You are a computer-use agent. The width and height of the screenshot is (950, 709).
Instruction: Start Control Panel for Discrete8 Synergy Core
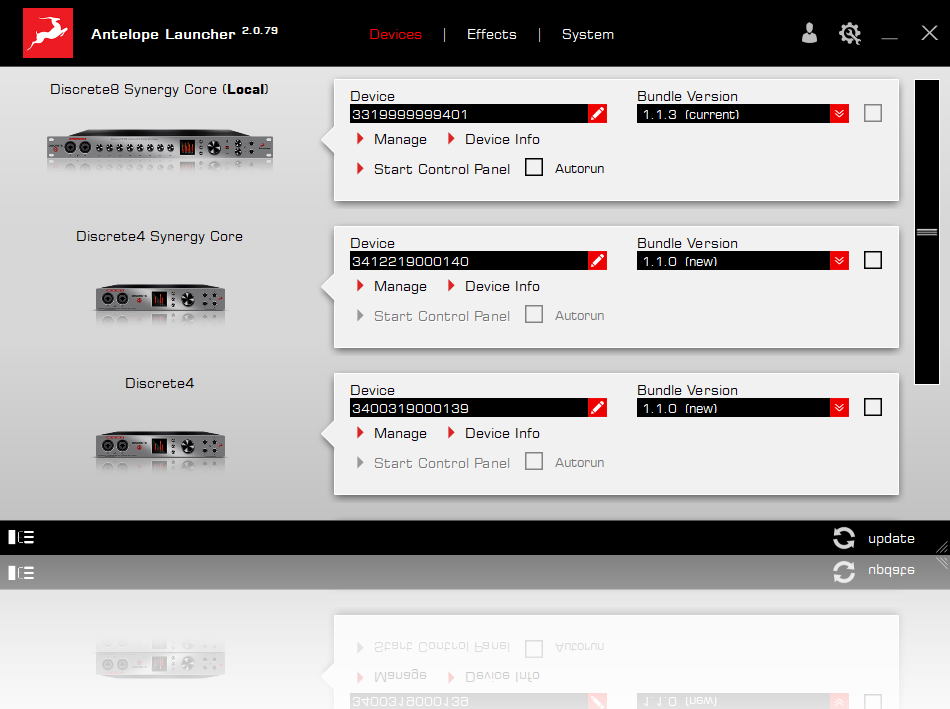[442, 169]
